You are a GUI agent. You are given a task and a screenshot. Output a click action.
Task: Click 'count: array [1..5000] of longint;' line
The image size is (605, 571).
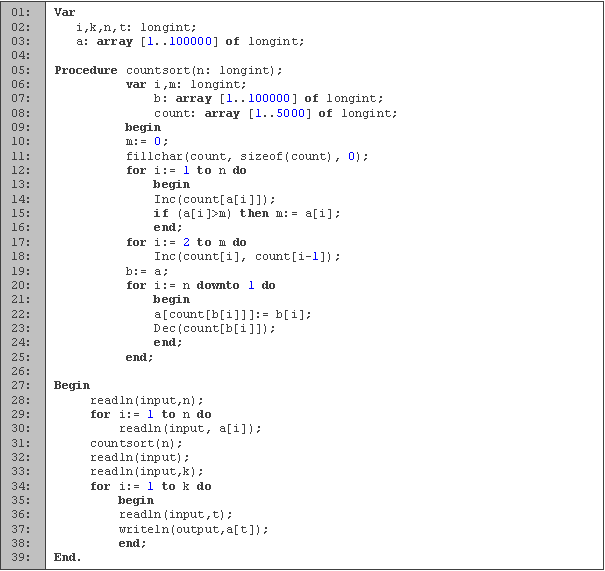click(275, 113)
